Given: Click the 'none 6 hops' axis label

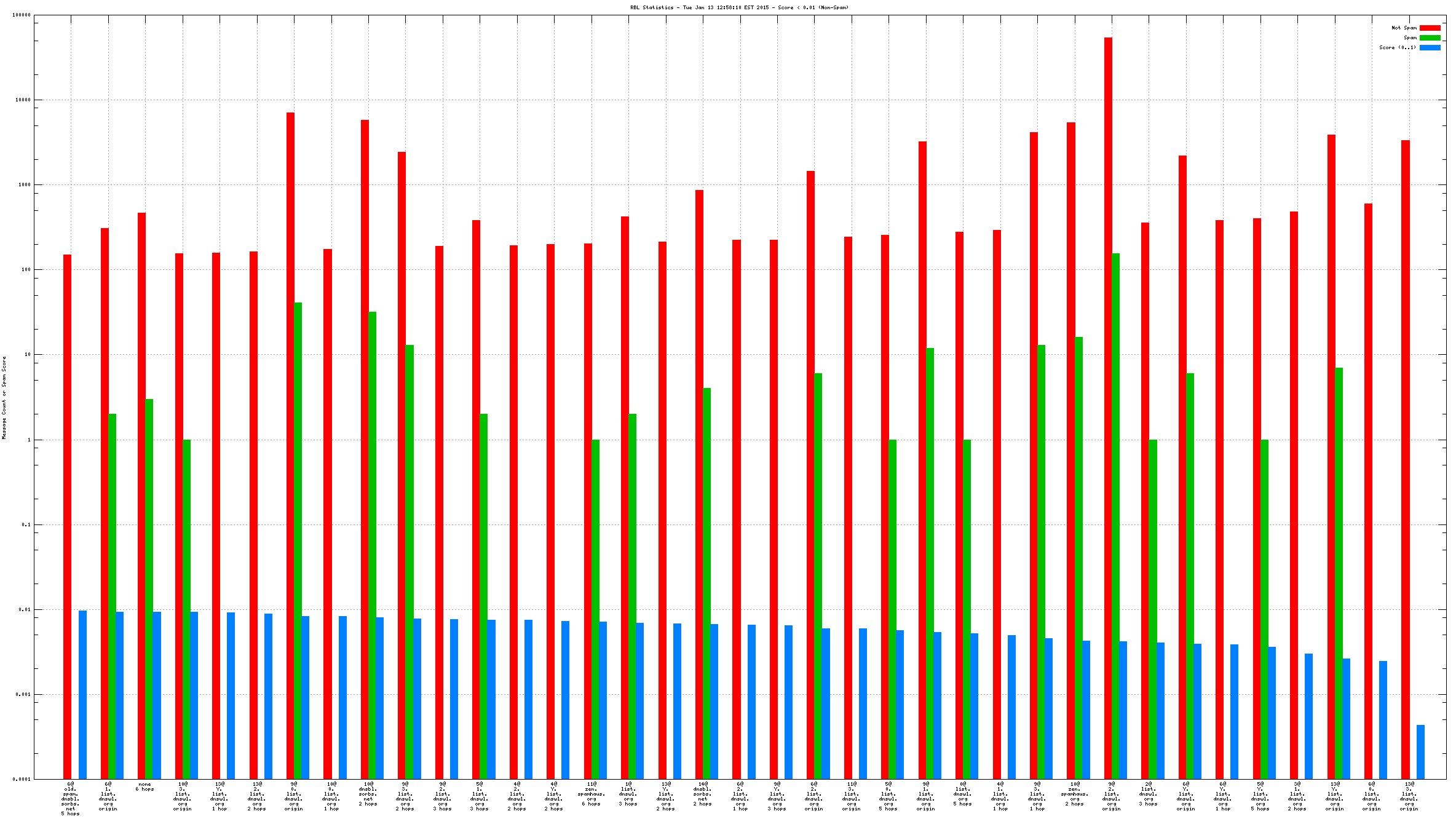Looking at the screenshot, I should (x=144, y=786).
